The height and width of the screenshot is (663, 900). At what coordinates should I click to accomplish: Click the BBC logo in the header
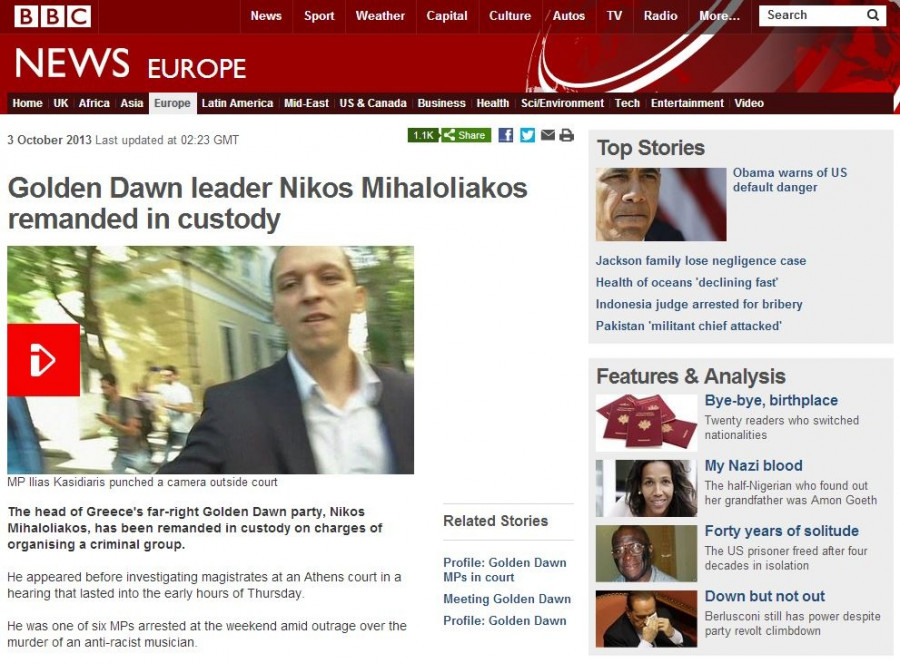coord(52,16)
